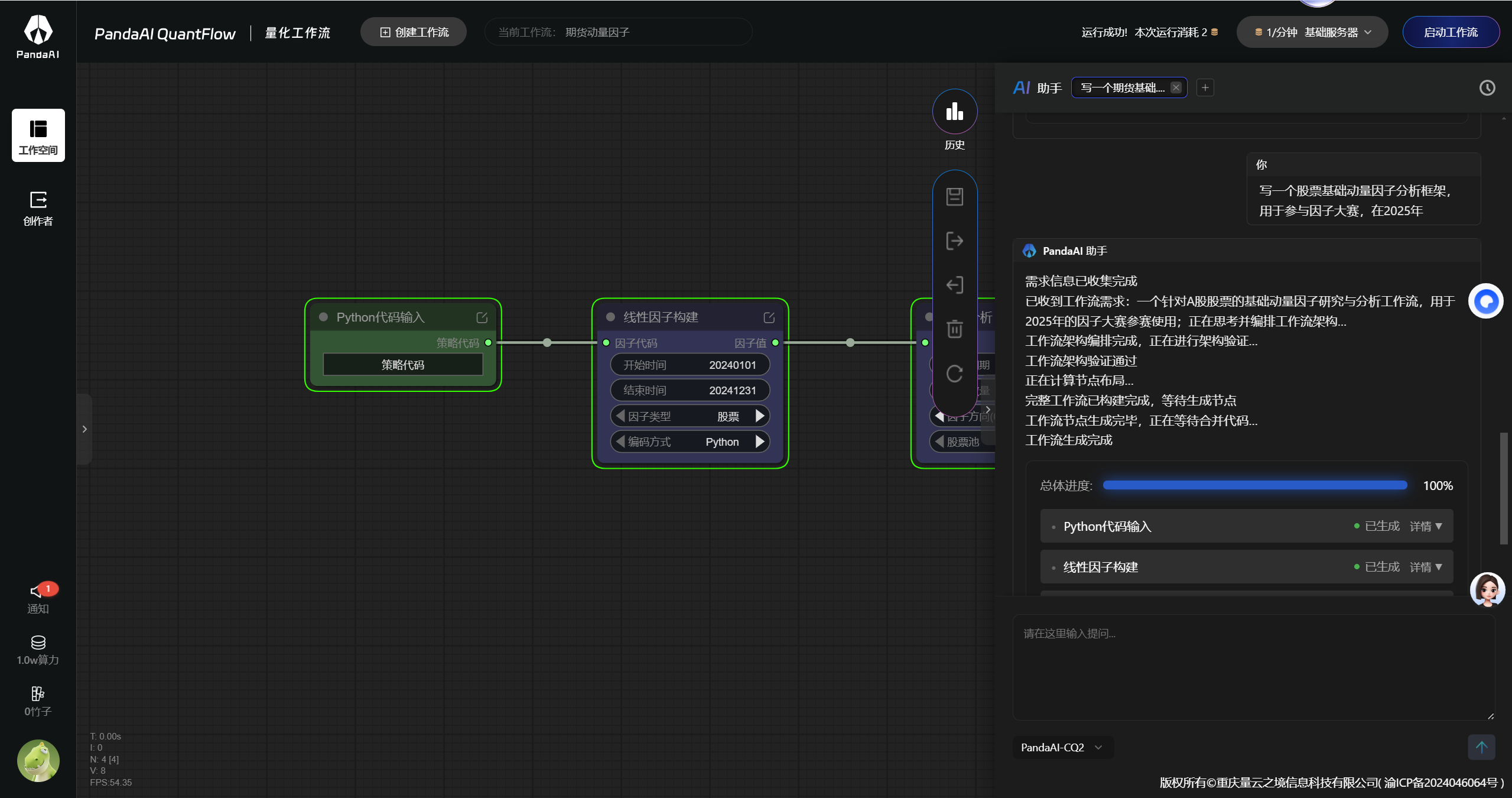Edit the Python代码输入 node via its pencil icon

(482, 317)
